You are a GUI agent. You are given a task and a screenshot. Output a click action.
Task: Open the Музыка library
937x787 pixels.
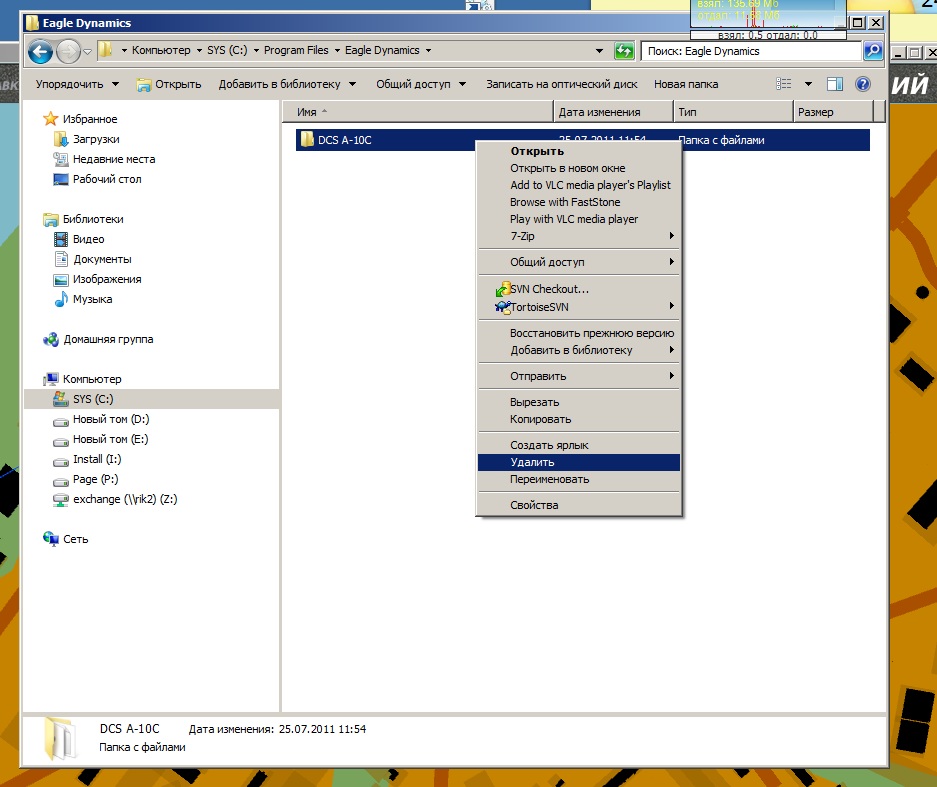tap(83, 299)
